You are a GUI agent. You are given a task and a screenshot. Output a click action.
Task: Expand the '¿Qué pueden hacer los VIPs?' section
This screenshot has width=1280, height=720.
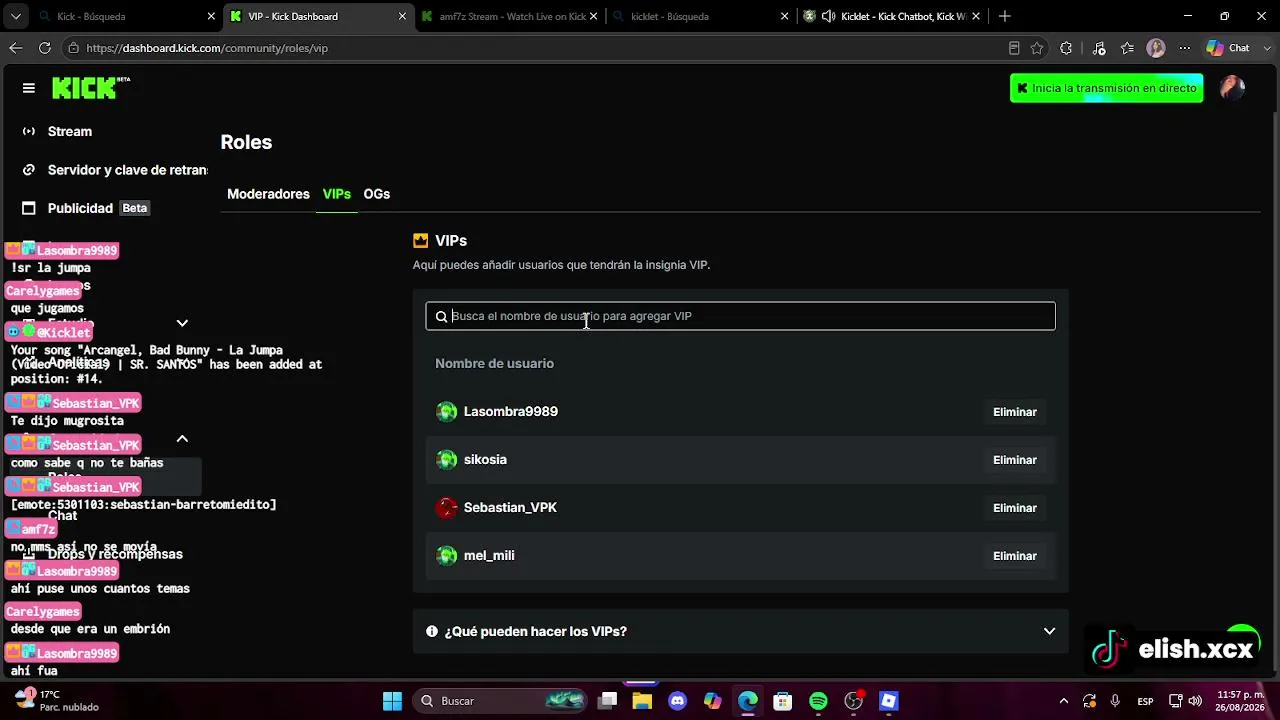tap(740, 631)
